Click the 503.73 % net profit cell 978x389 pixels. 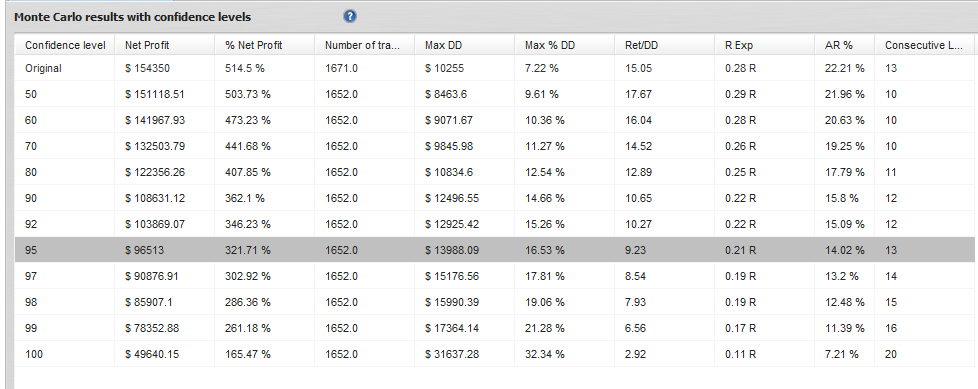(x=248, y=94)
